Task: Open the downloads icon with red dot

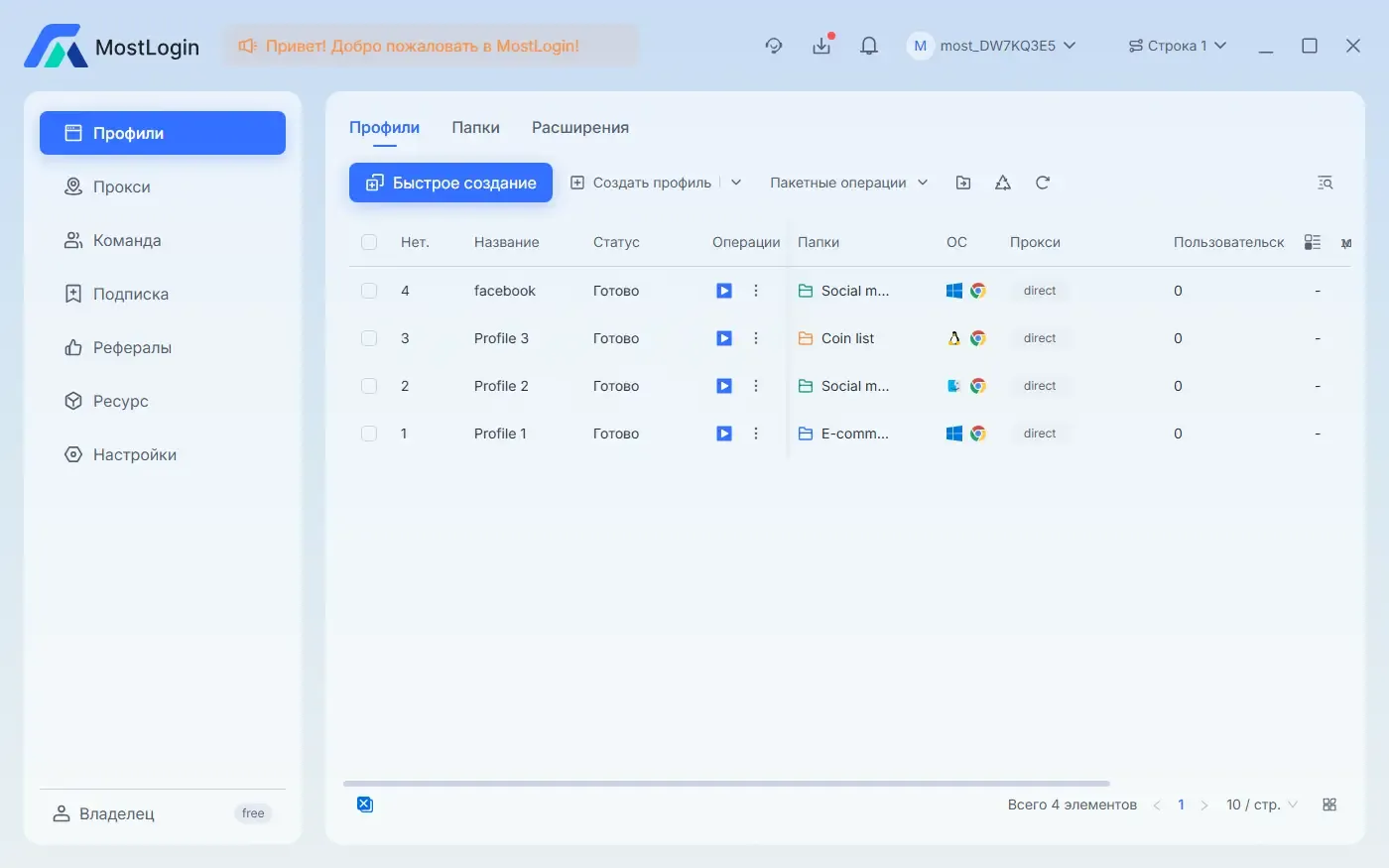Action: point(821,45)
